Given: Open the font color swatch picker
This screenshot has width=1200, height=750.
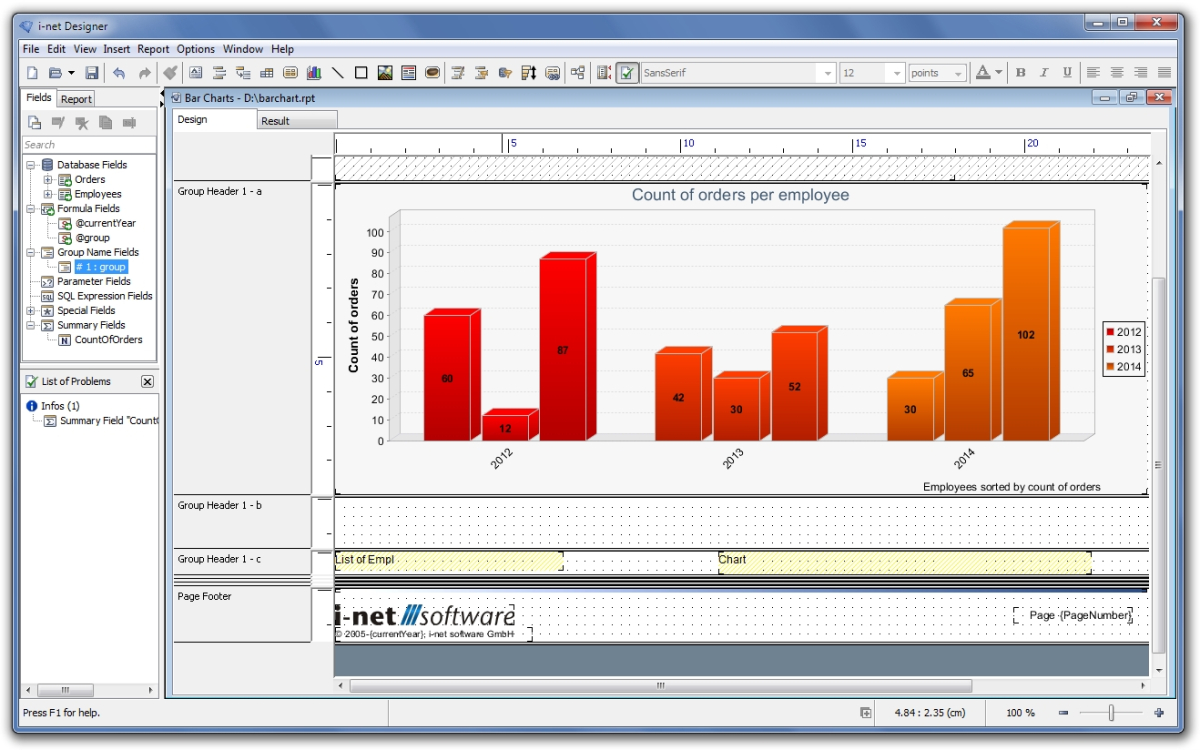Looking at the screenshot, I should point(986,71).
